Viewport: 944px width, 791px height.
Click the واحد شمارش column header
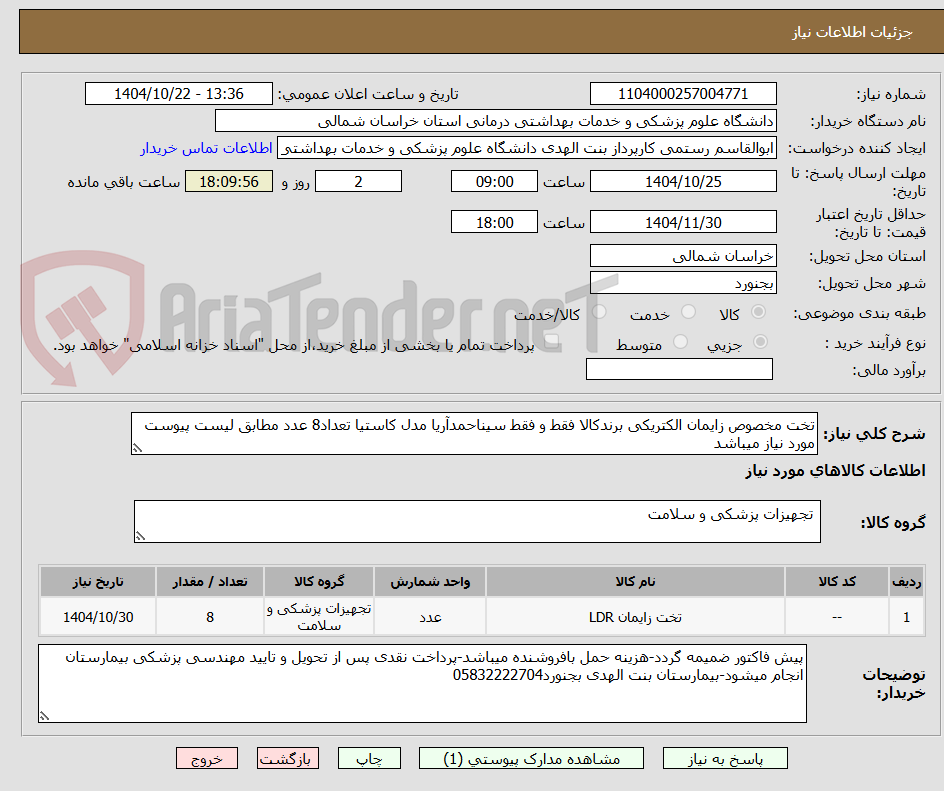pos(430,582)
